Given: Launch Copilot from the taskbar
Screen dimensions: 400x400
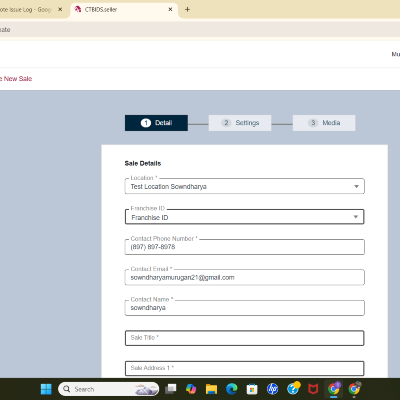Looking at the screenshot, I should [x=191, y=389].
